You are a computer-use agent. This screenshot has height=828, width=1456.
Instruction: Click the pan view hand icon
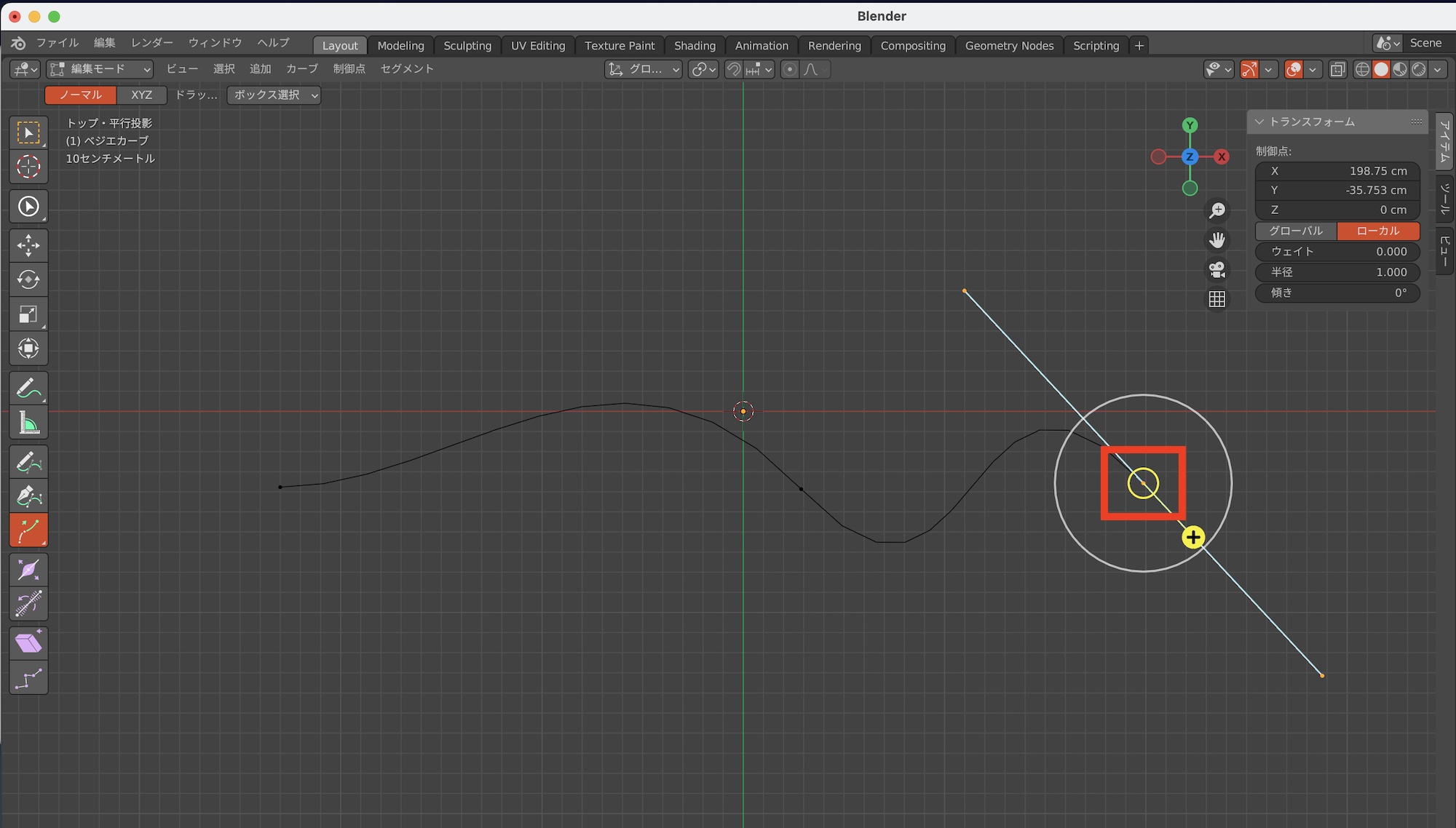(1216, 240)
